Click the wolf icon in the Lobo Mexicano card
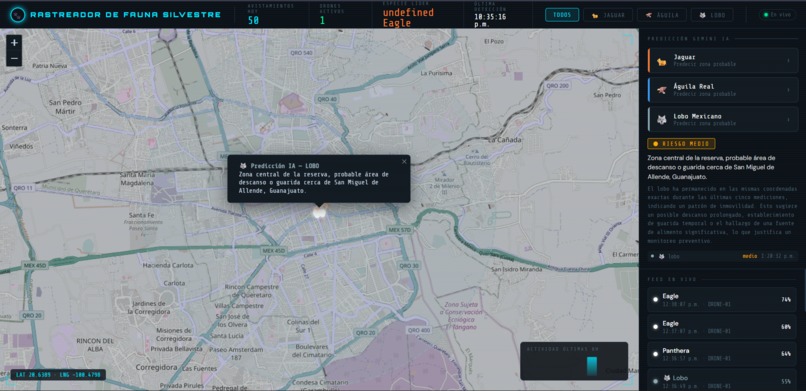Image resolution: width=806 pixels, height=391 pixels. pos(662,119)
